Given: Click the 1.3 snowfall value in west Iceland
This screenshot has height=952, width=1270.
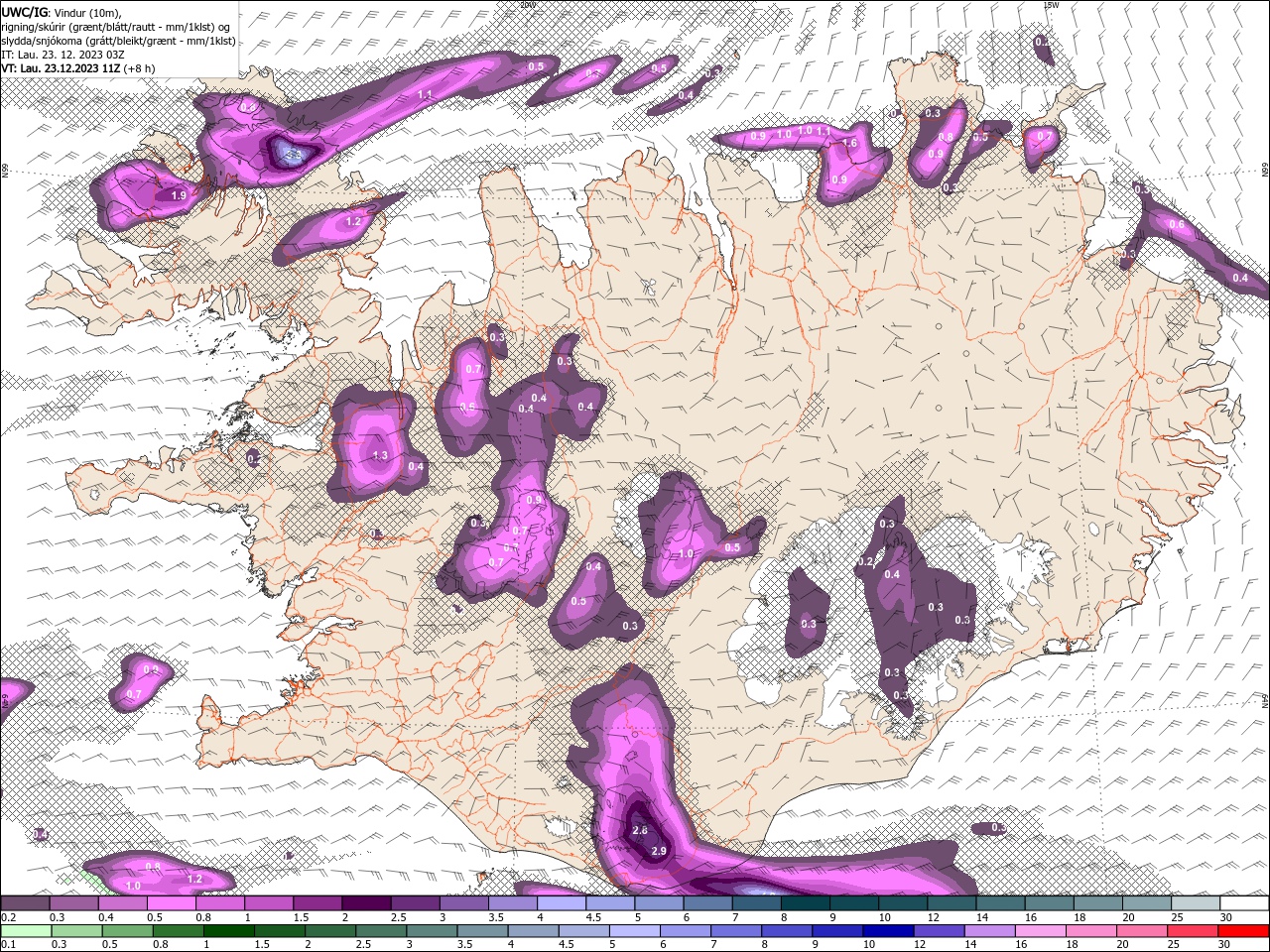Looking at the screenshot, I should (x=380, y=456).
